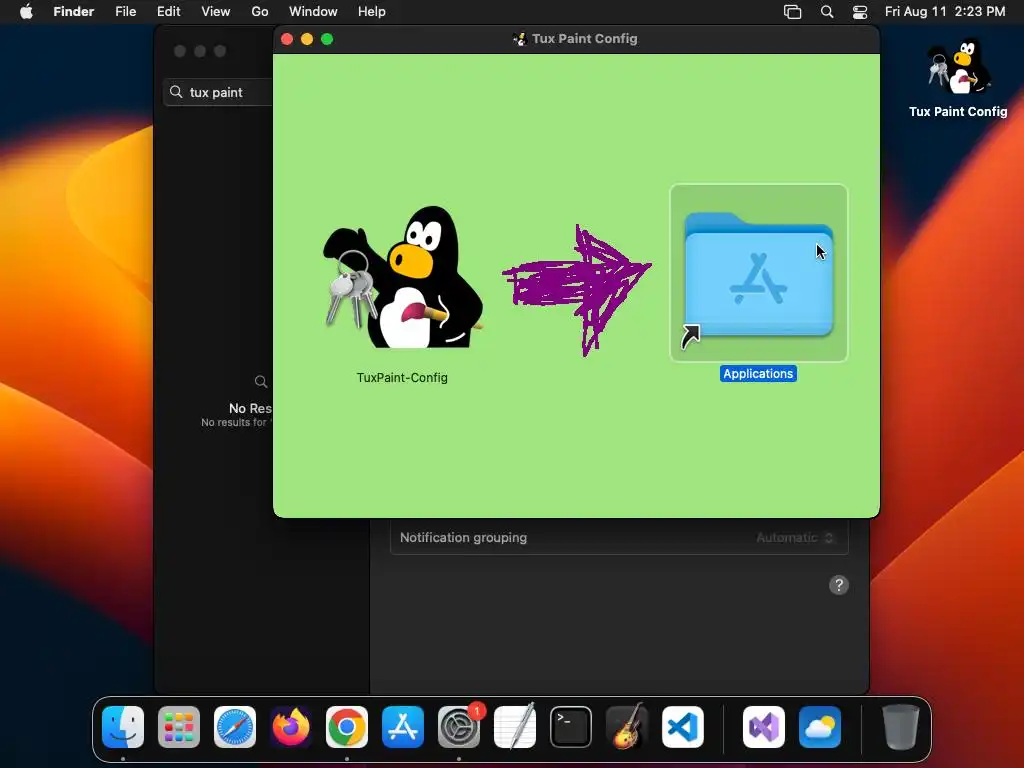Click the tux paint search field in Settings

tap(219, 92)
